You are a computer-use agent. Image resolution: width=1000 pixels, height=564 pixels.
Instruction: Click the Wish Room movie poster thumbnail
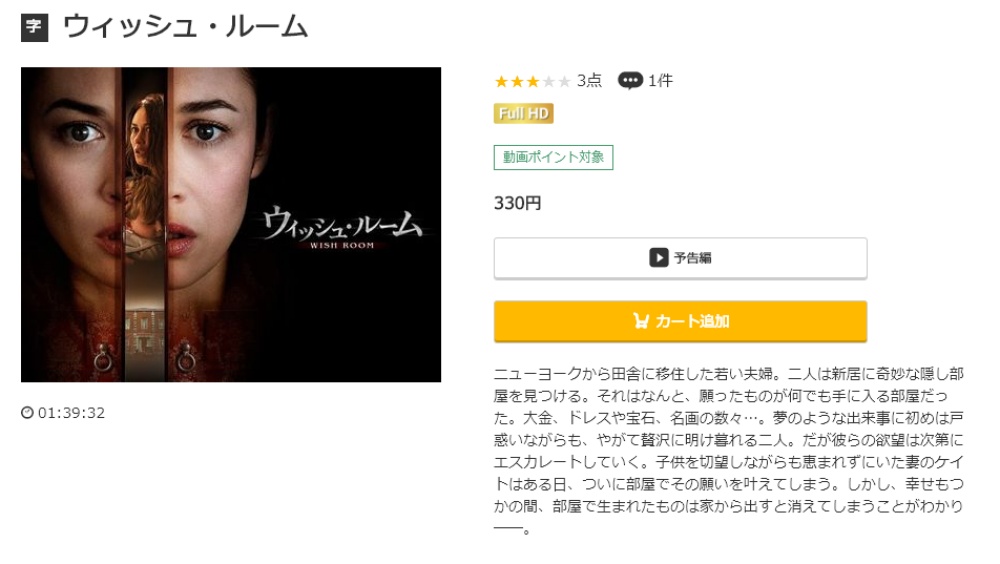[x=231, y=225]
